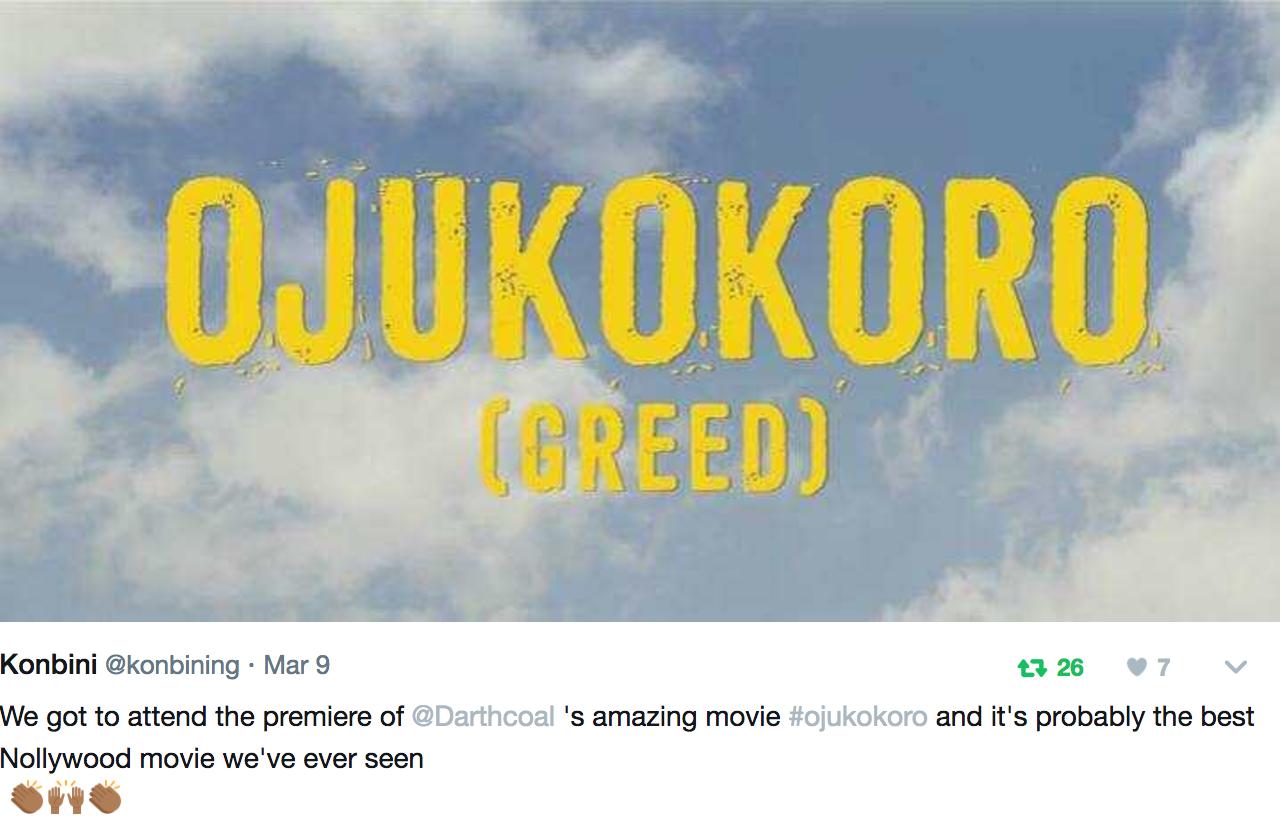The image size is (1282, 826).
Task: Expand the tweet options chevron menu
Action: point(1236,667)
